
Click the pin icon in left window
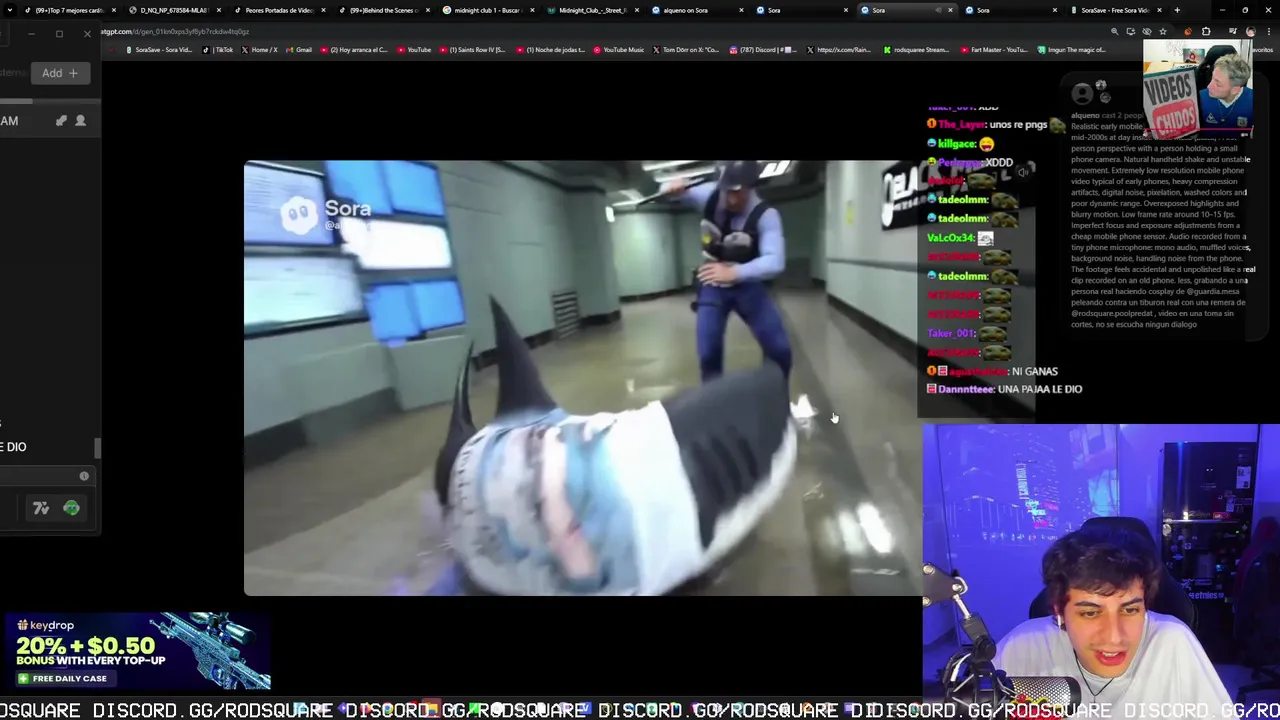tap(61, 121)
